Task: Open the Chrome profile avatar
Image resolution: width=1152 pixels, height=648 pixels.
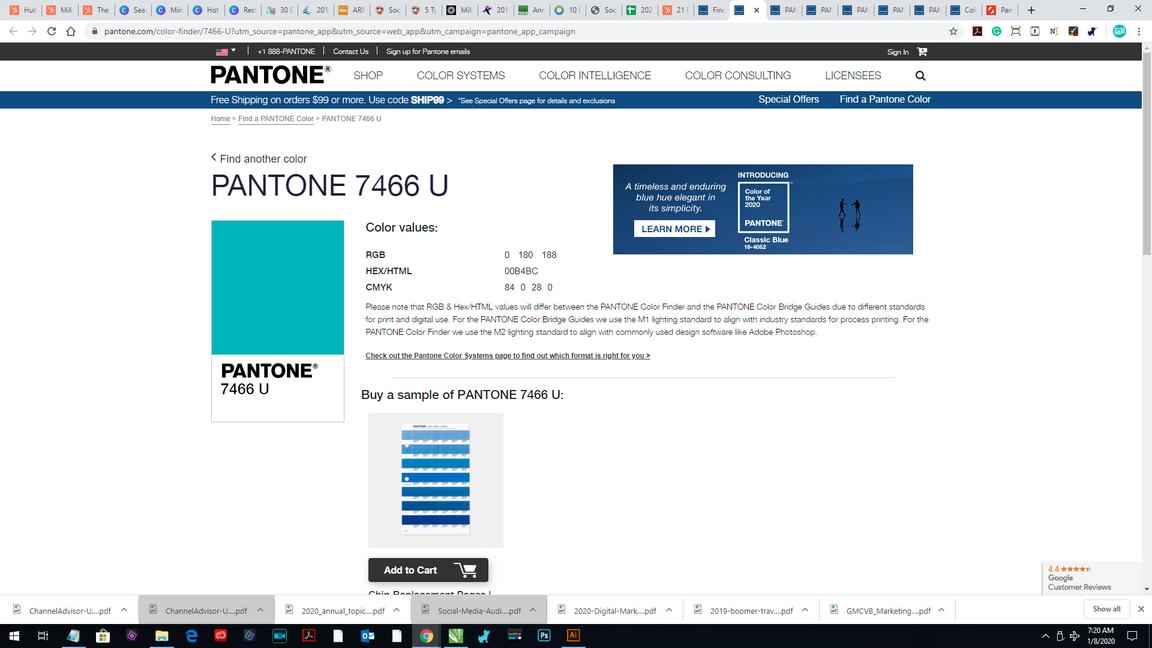Action: click(1119, 31)
